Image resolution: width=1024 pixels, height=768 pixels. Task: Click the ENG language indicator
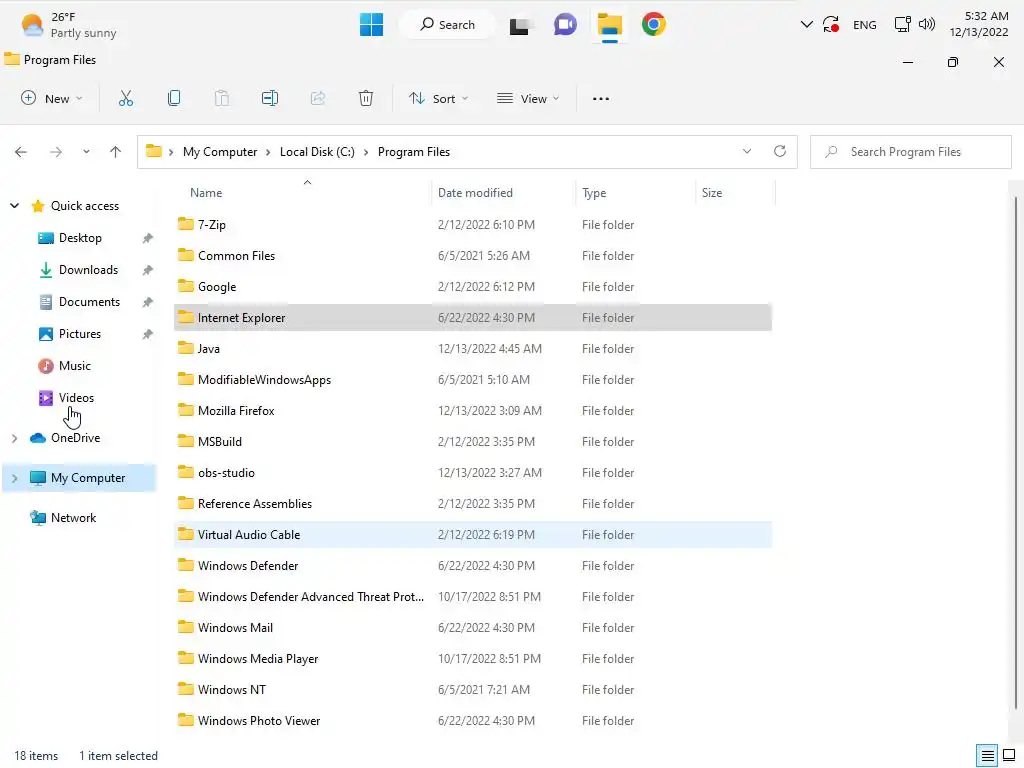point(865,25)
